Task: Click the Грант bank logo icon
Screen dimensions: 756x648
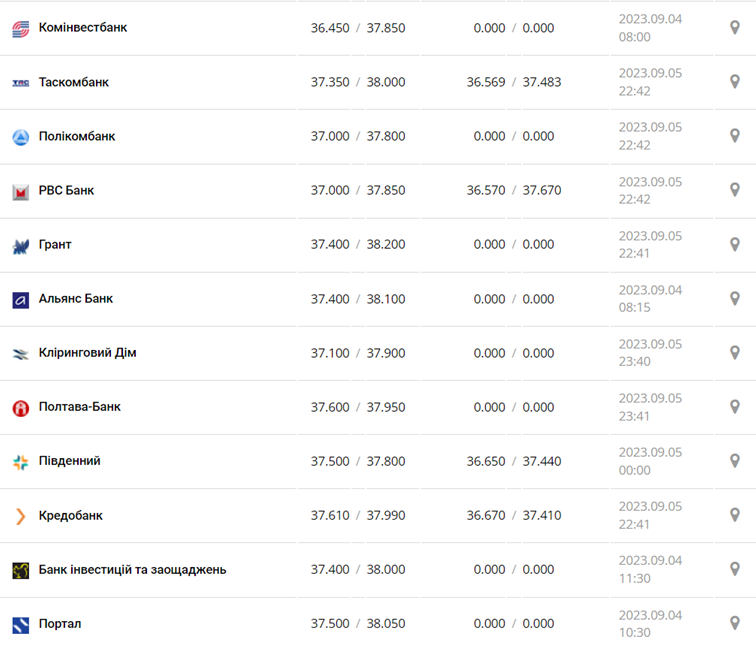Action: [21, 245]
